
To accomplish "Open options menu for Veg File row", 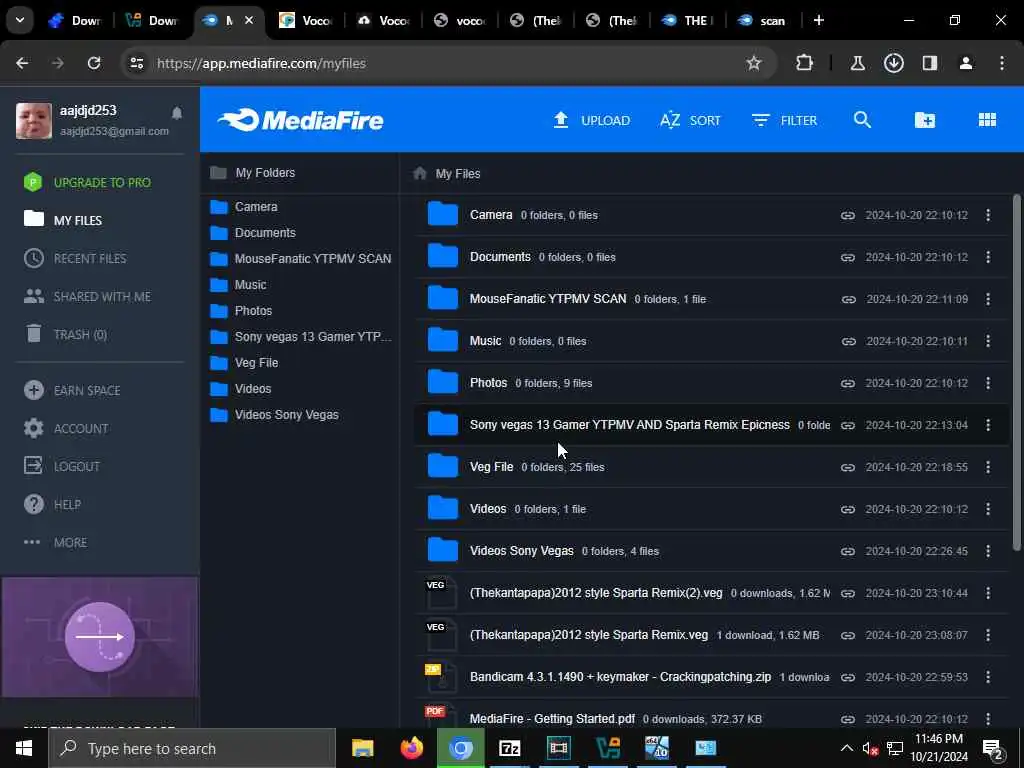I will pos(988,467).
